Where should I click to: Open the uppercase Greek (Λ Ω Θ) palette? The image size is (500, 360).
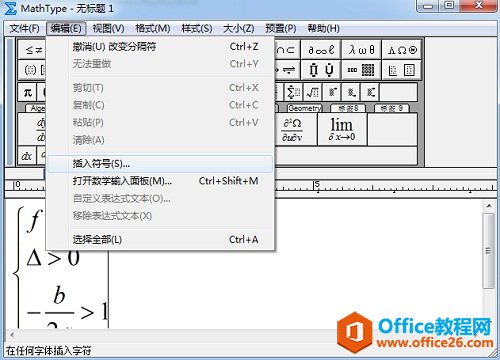click(x=402, y=50)
